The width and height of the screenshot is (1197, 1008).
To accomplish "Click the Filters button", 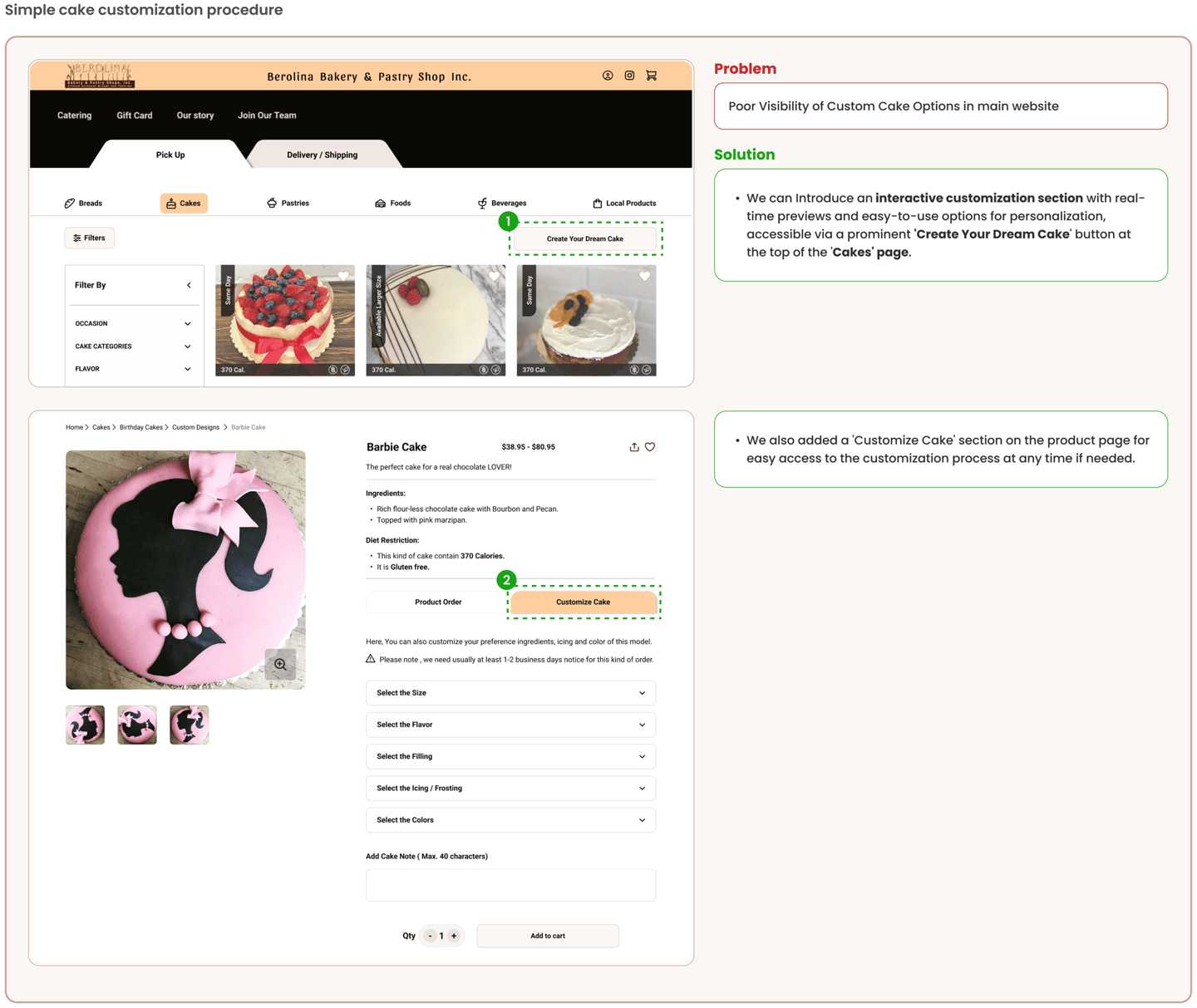I will click(x=90, y=238).
